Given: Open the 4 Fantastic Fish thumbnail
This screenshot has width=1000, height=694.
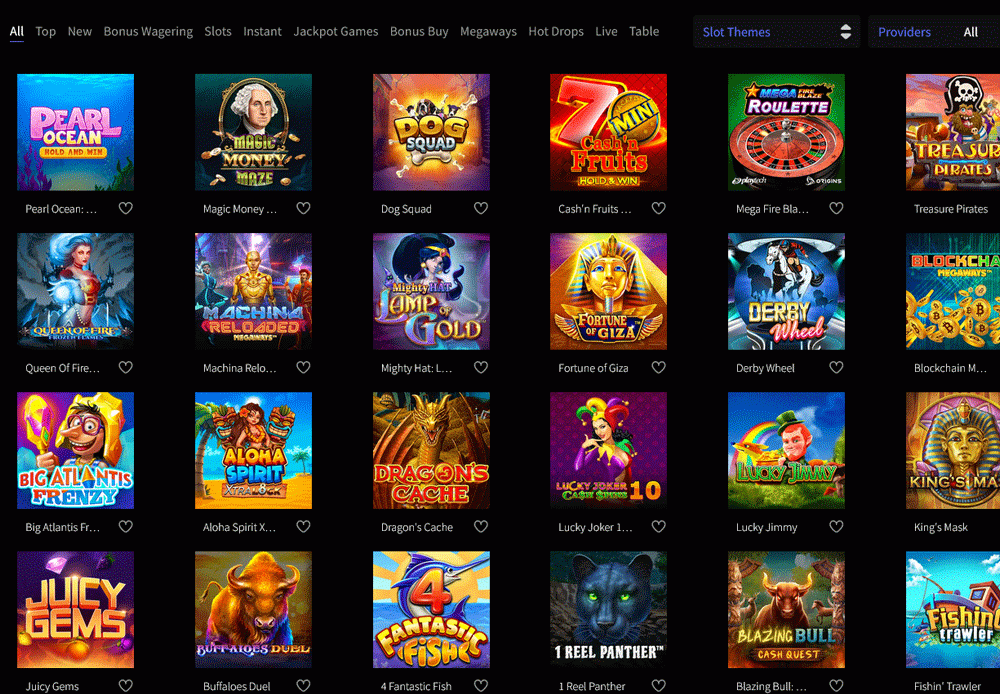Looking at the screenshot, I should point(431,610).
